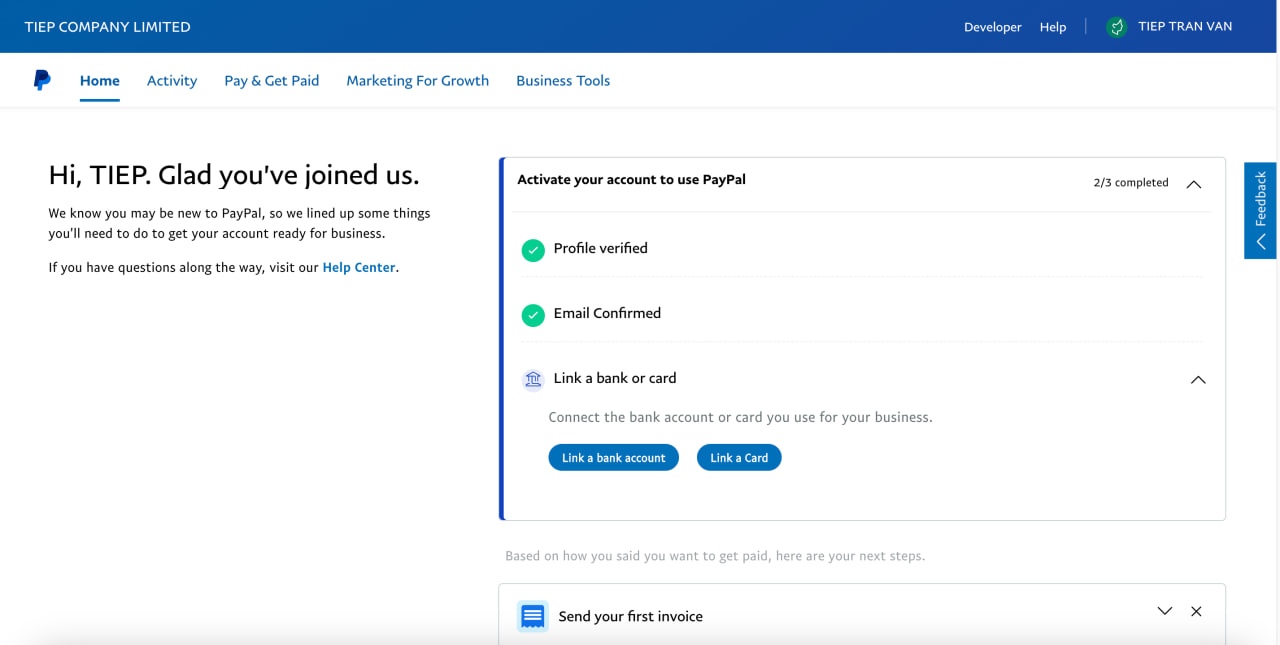
Task: Click the Profile verified green checkmark
Action: [533, 250]
